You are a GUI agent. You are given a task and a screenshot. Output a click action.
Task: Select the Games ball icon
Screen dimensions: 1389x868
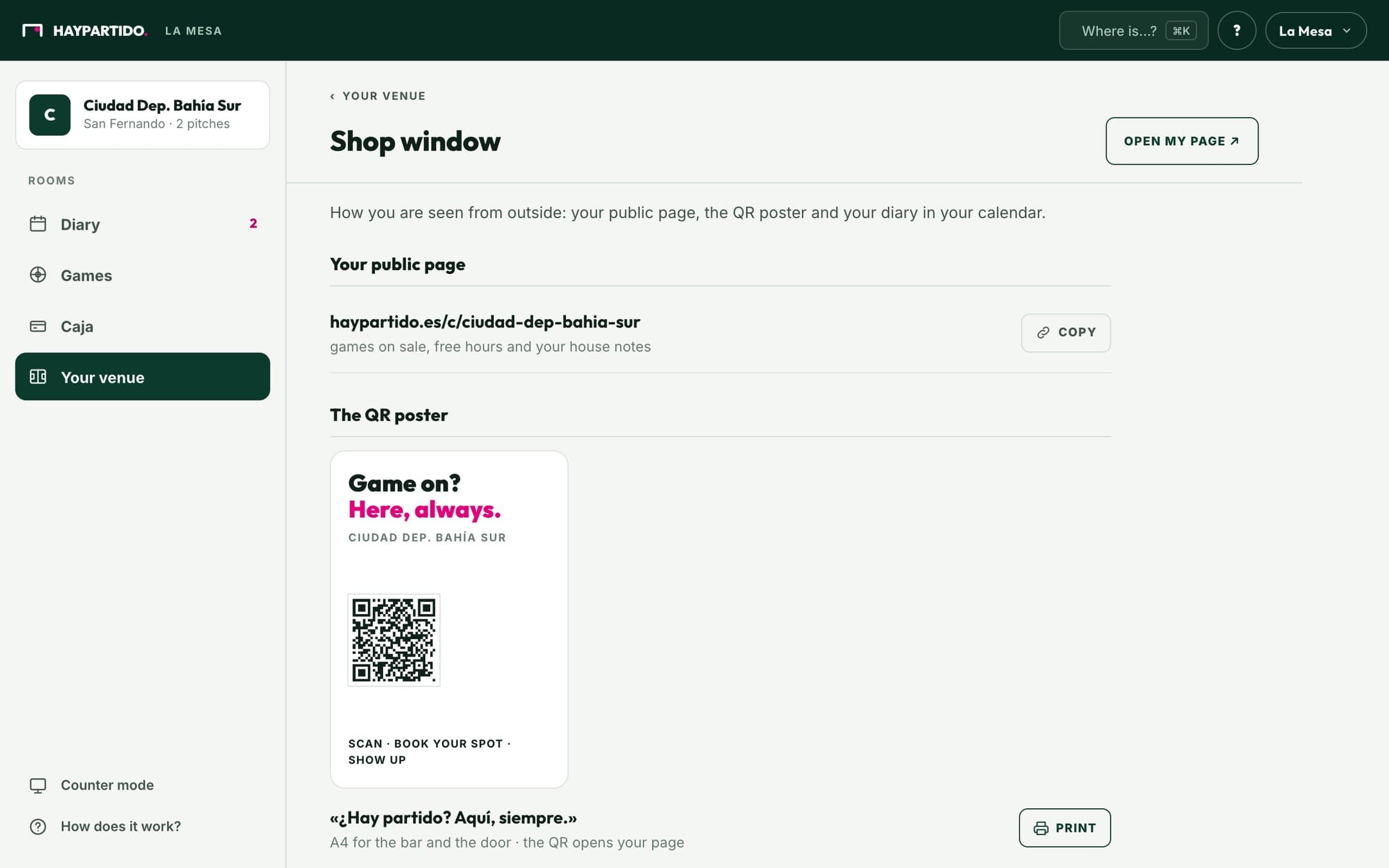(x=38, y=275)
